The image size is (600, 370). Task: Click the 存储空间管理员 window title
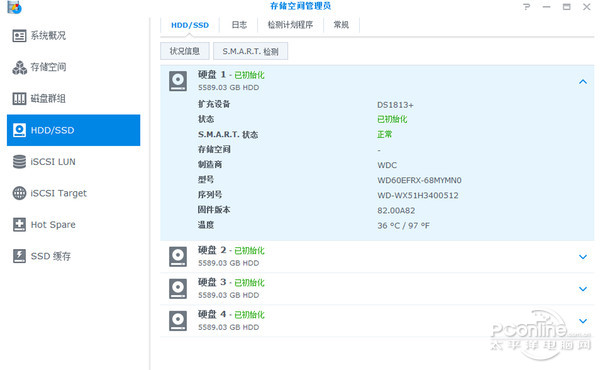[x=300, y=6]
